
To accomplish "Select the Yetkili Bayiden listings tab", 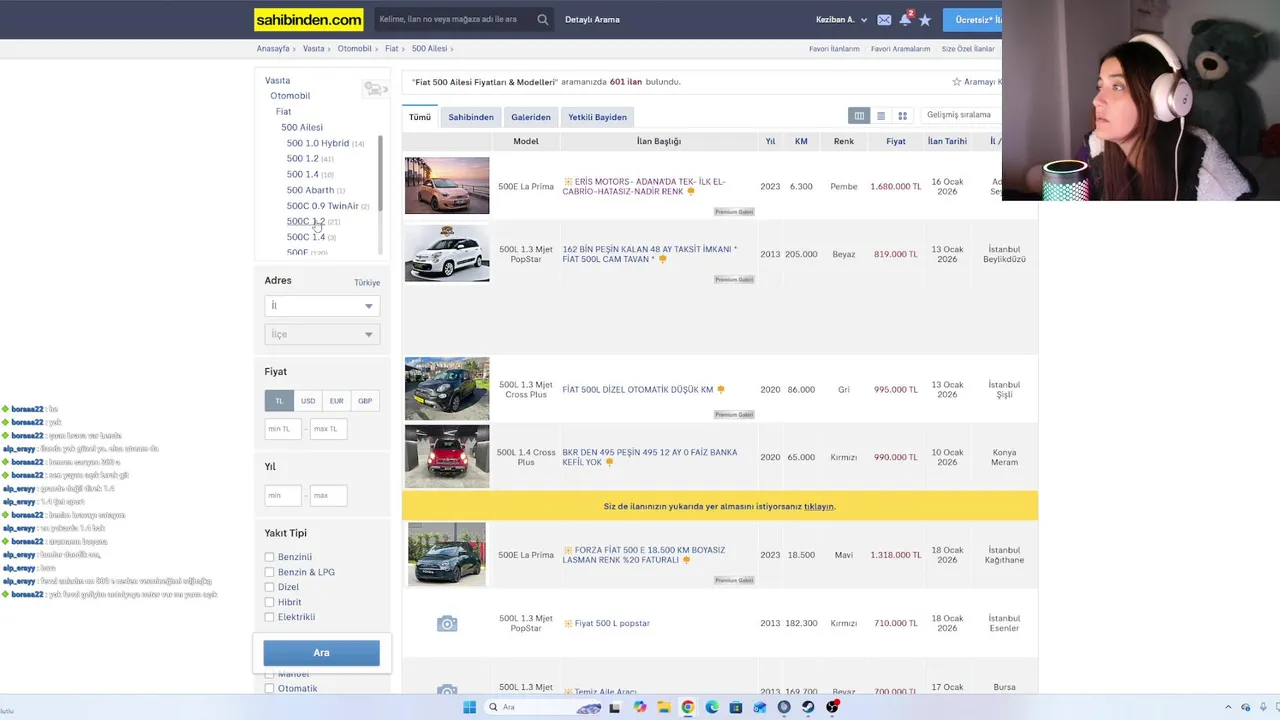I will [597, 117].
